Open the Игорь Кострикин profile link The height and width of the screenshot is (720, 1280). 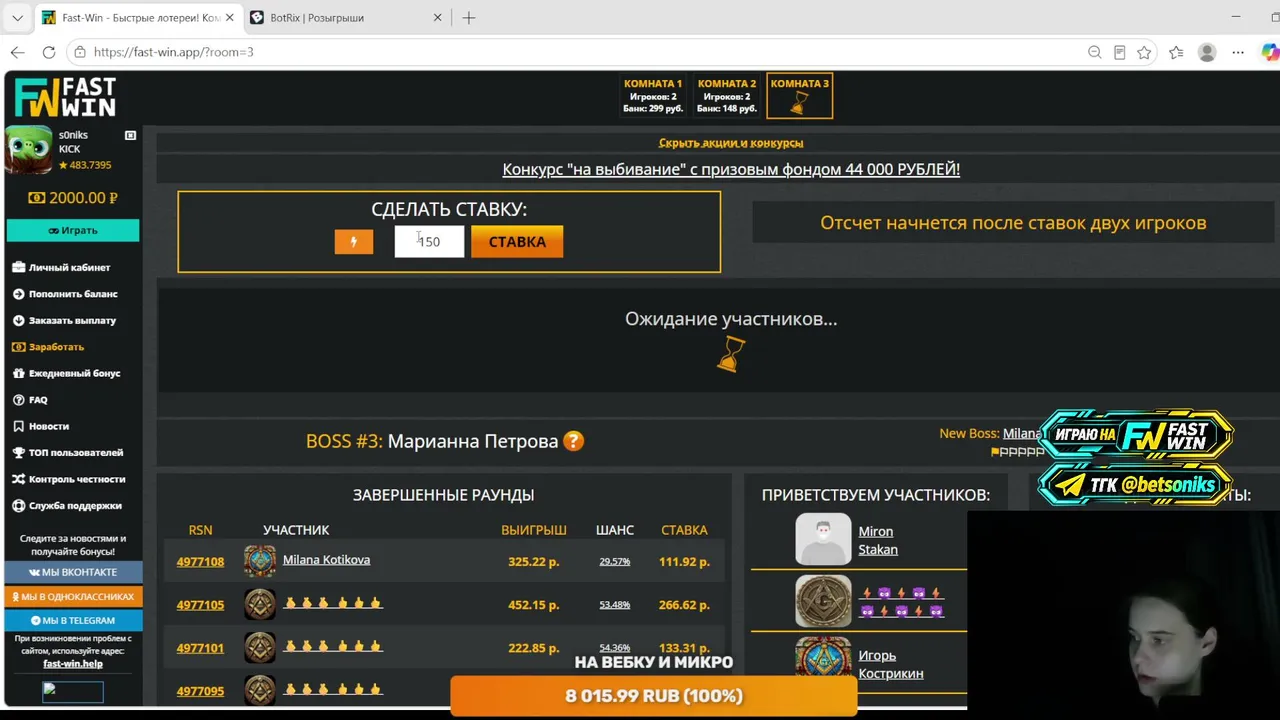click(x=891, y=664)
